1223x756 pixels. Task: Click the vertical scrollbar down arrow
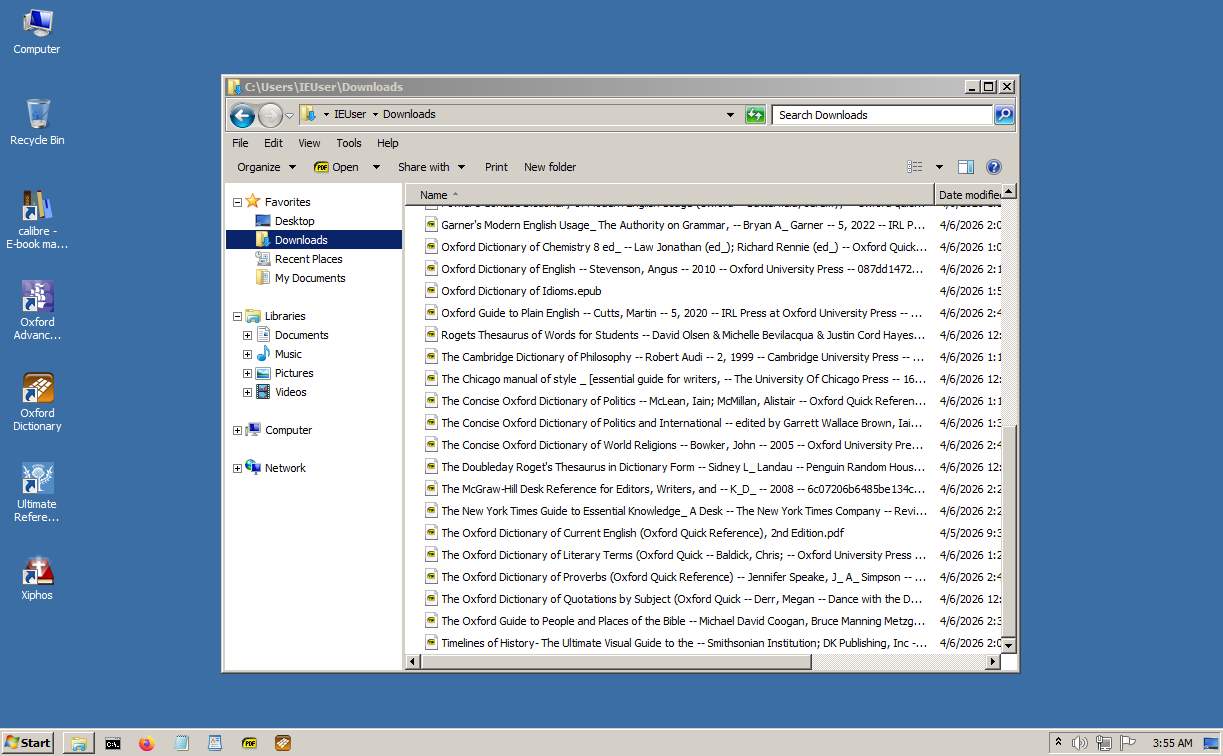[x=1009, y=645]
